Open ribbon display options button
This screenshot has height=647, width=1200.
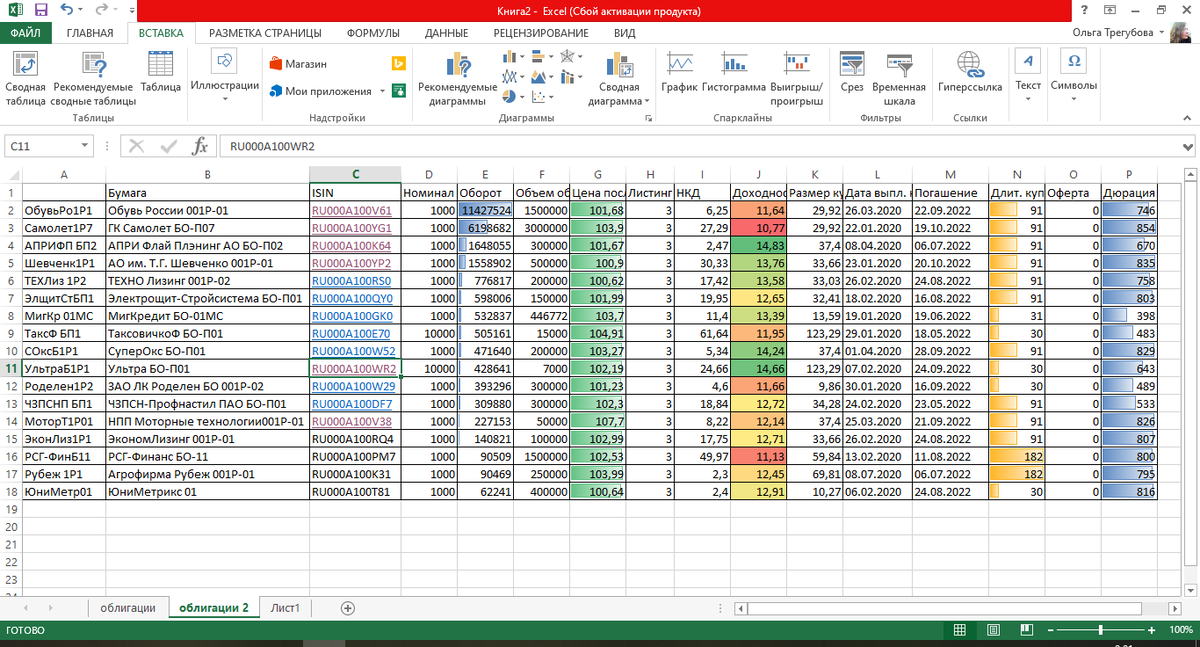pos(1110,10)
